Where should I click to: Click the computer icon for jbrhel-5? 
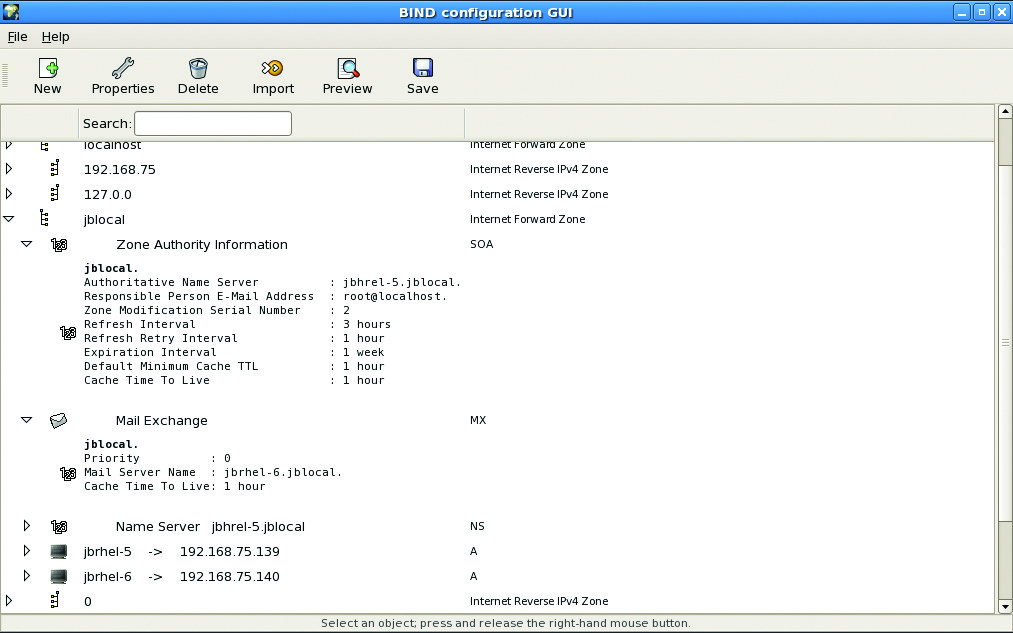click(x=59, y=552)
